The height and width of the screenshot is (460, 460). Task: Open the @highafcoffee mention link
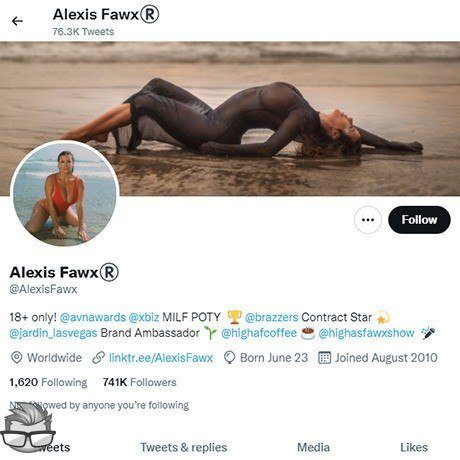[259, 333]
